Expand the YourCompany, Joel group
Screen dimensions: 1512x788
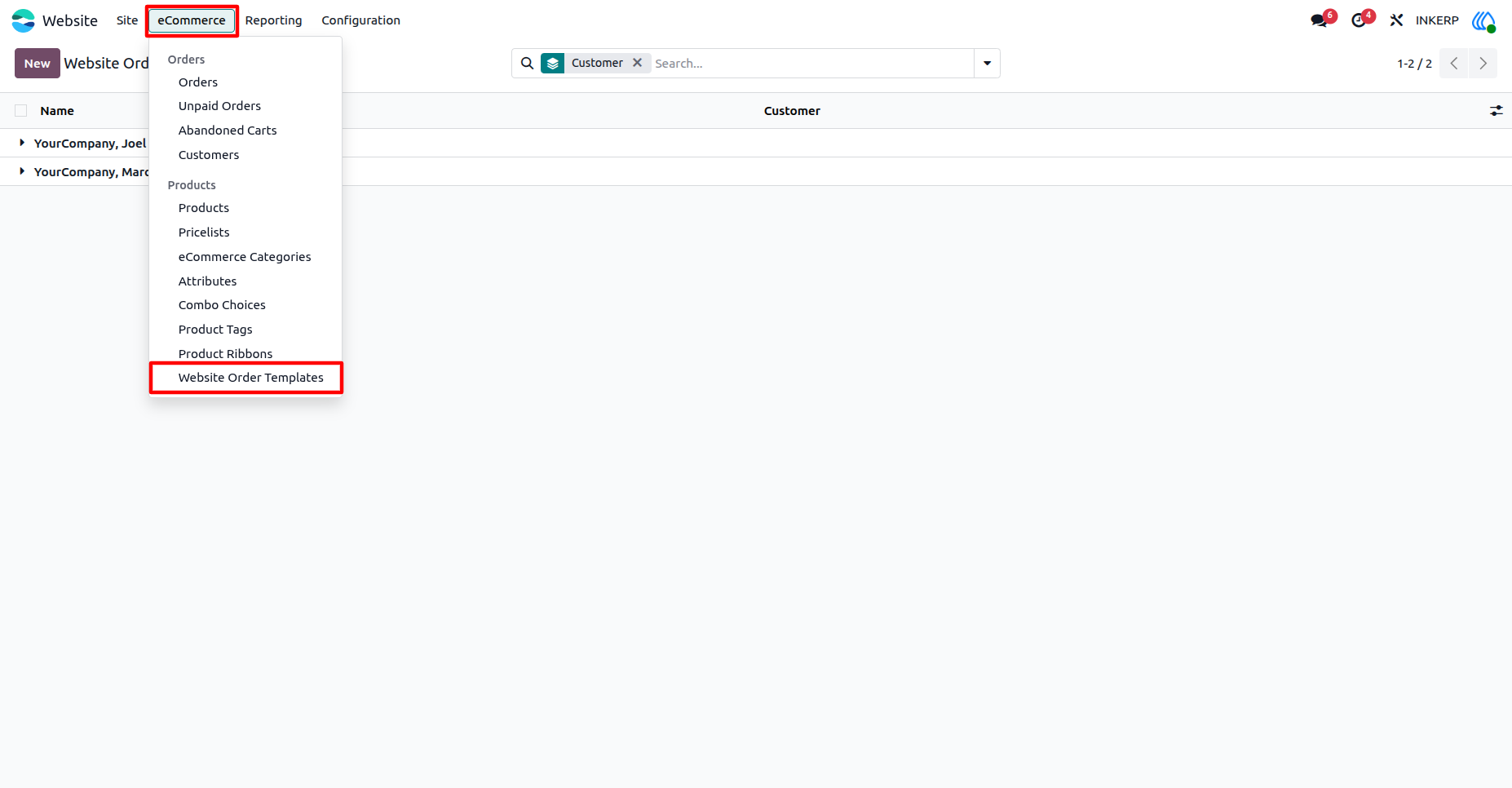(x=22, y=143)
